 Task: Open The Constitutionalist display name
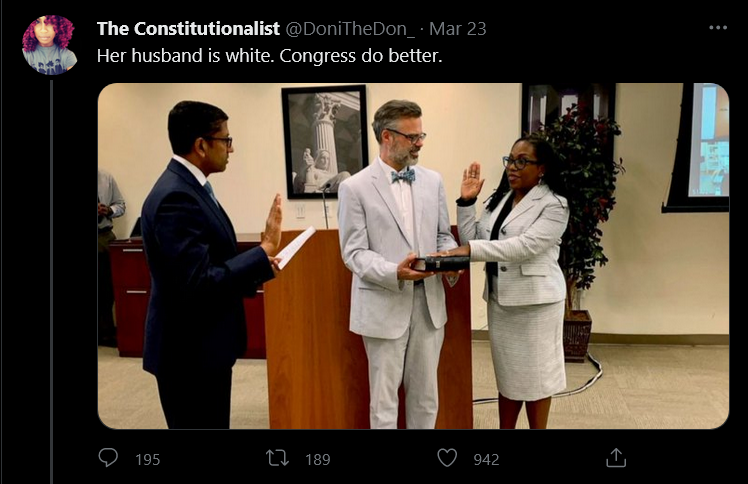coord(188,29)
